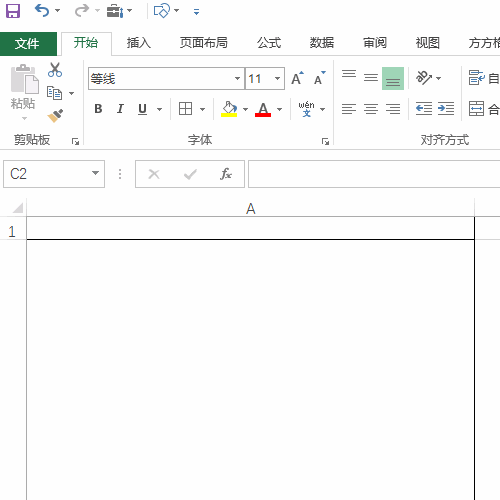The height and width of the screenshot is (500, 500).
Task: Expand the borders dropdown arrow
Action: point(202,109)
